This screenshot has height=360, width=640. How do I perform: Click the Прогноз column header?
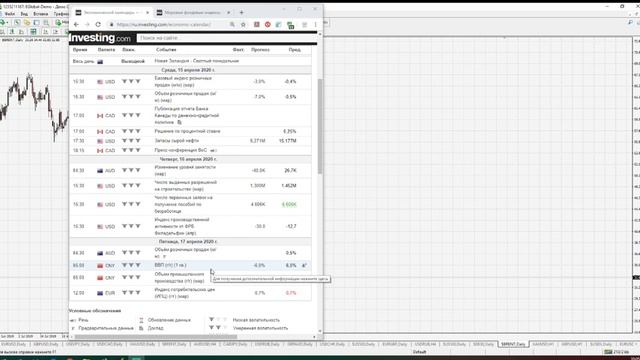260,49
